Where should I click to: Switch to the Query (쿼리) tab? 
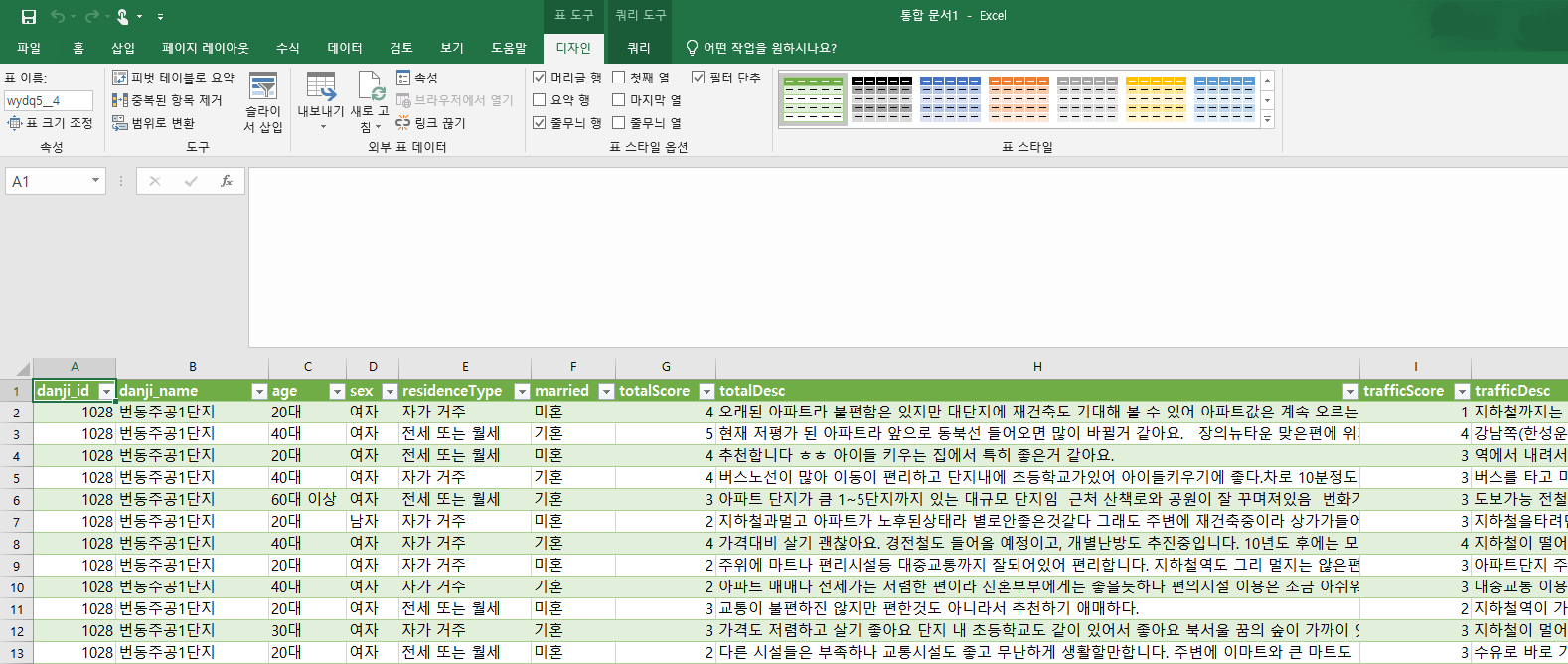(639, 48)
